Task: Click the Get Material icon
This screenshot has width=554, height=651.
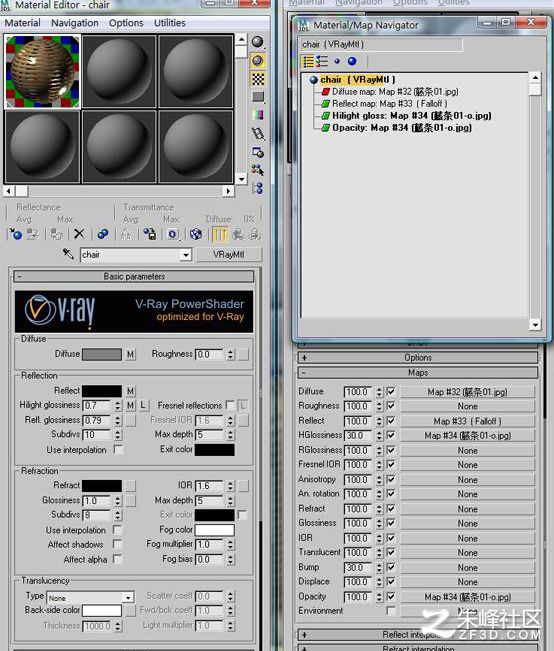Action: 16,234
